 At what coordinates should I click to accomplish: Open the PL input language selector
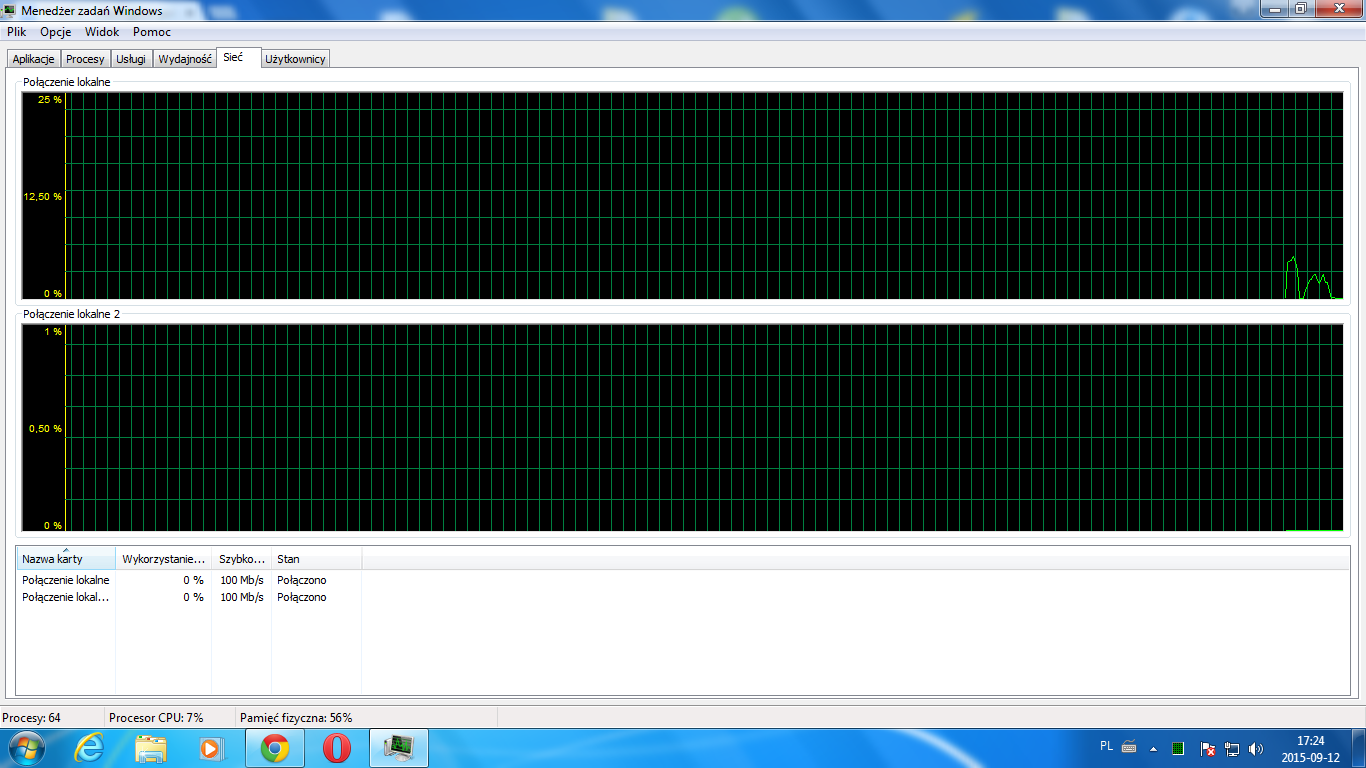pos(1106,746)
